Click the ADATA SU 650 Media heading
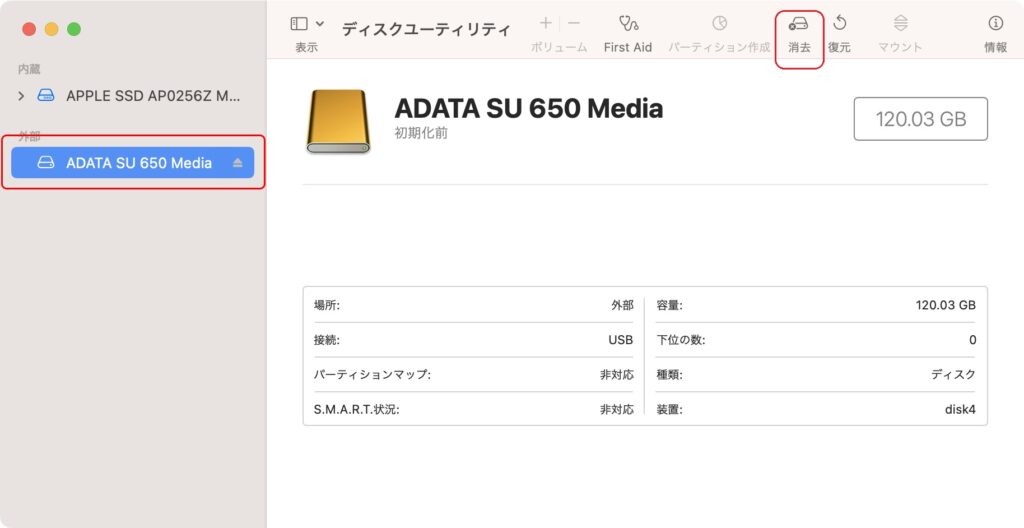 [528, 108]
